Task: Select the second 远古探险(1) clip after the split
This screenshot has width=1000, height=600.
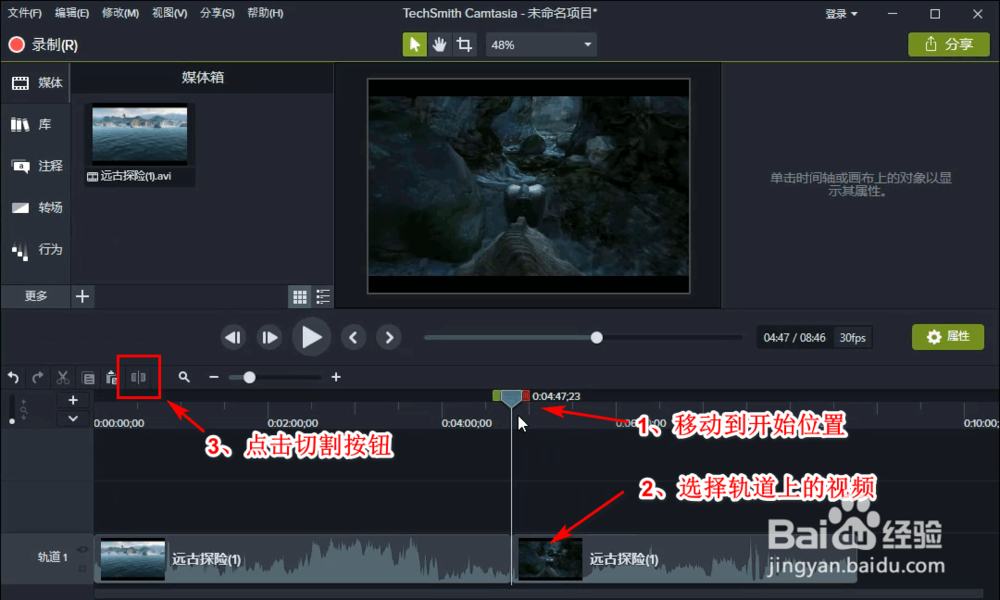Action: tap(684, 559)
